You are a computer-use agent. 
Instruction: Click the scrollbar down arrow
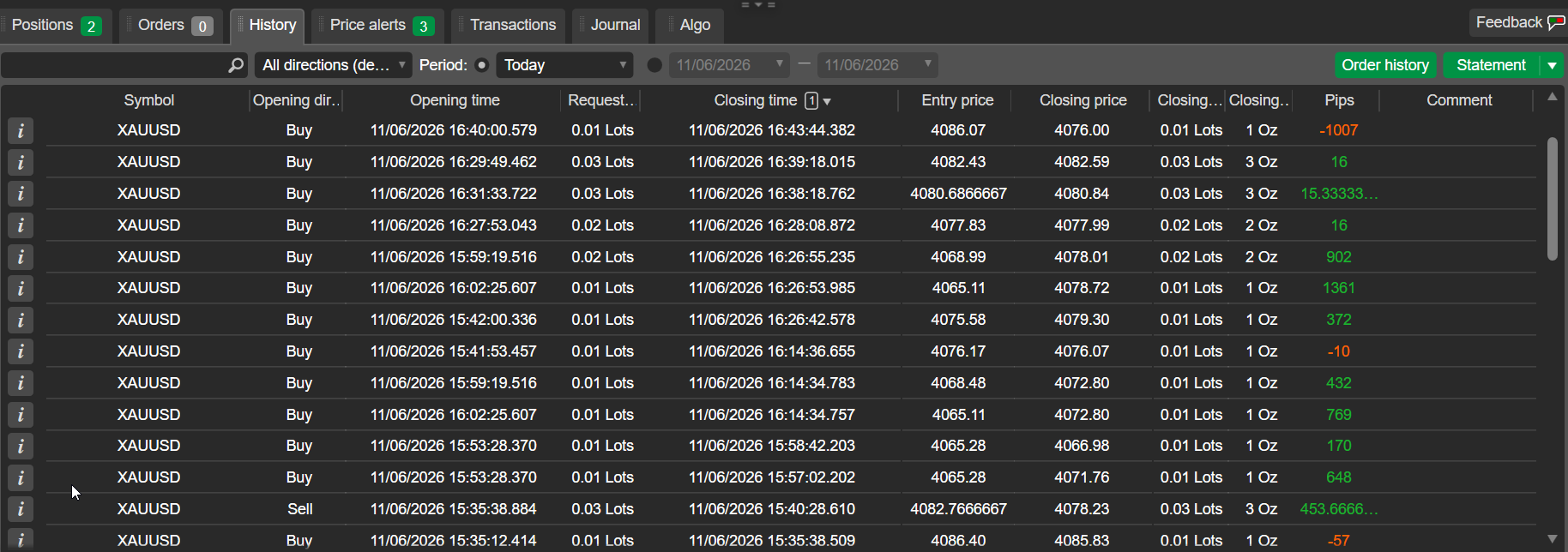tap(1552, 539)
